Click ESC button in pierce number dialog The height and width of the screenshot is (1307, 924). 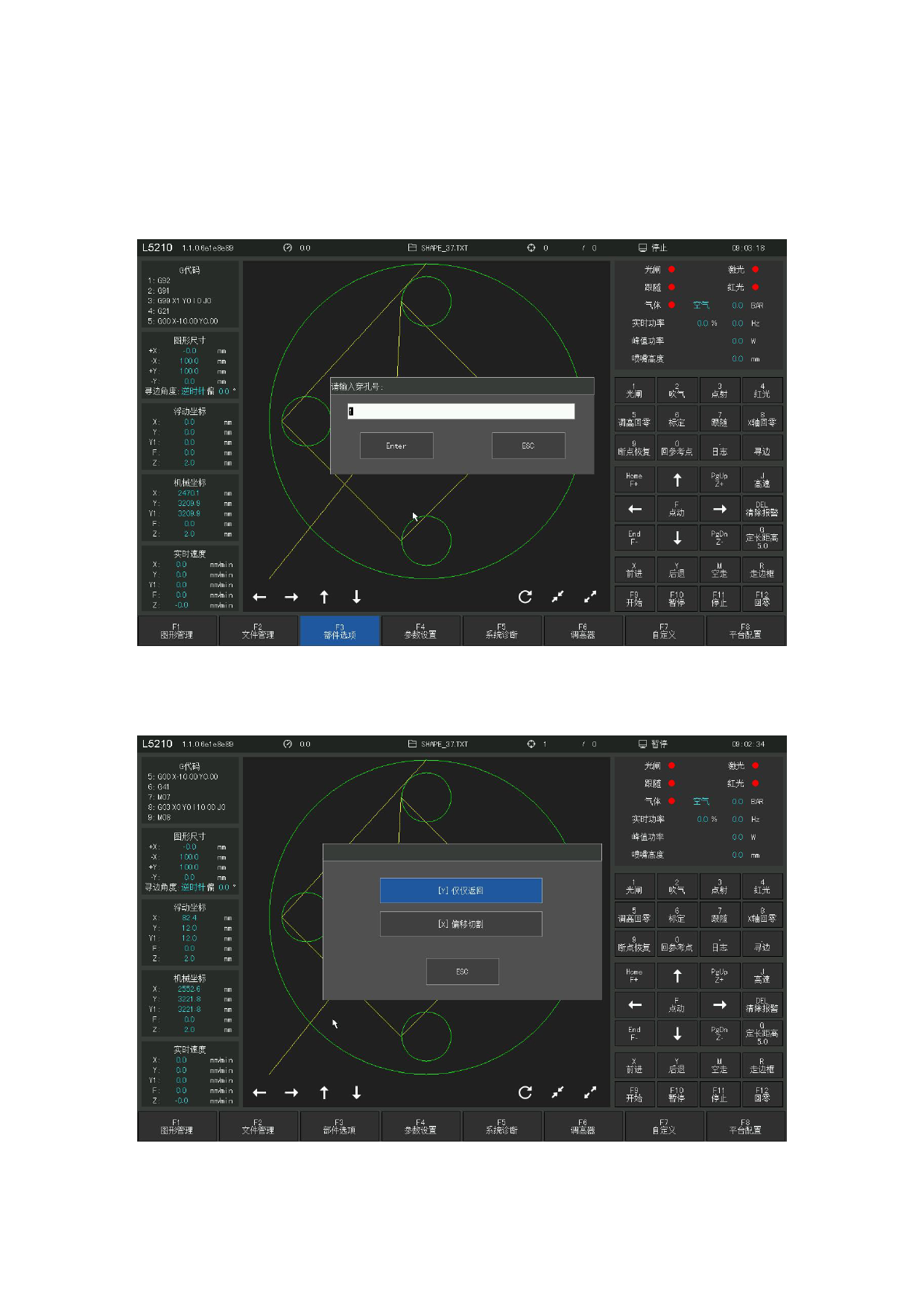tap(528, 446)
